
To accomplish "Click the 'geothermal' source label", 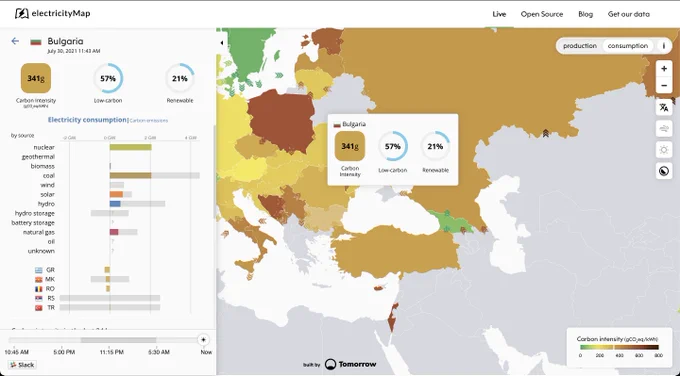I will pos(38,157).
